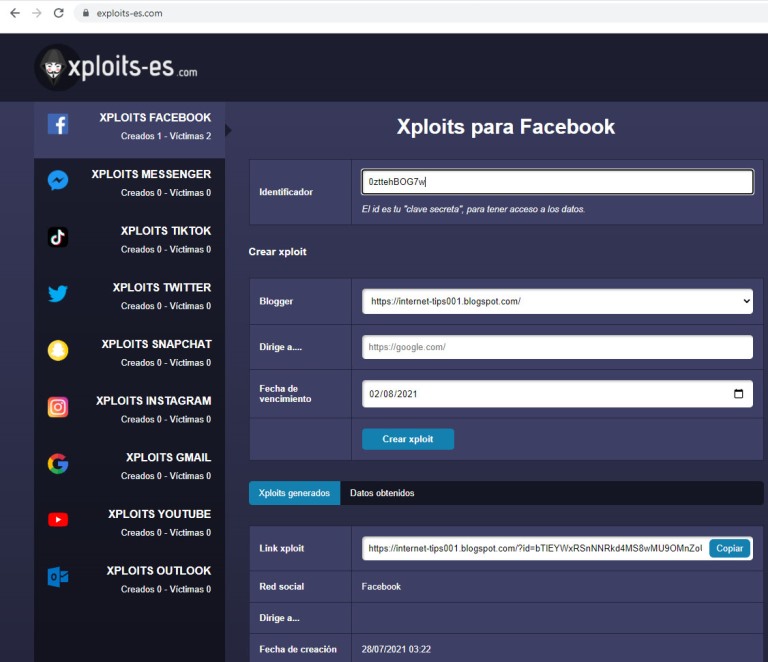The height and width of the screenshot is (662, 768).
Task: Click the browser forward arrow
Action: 37,13
